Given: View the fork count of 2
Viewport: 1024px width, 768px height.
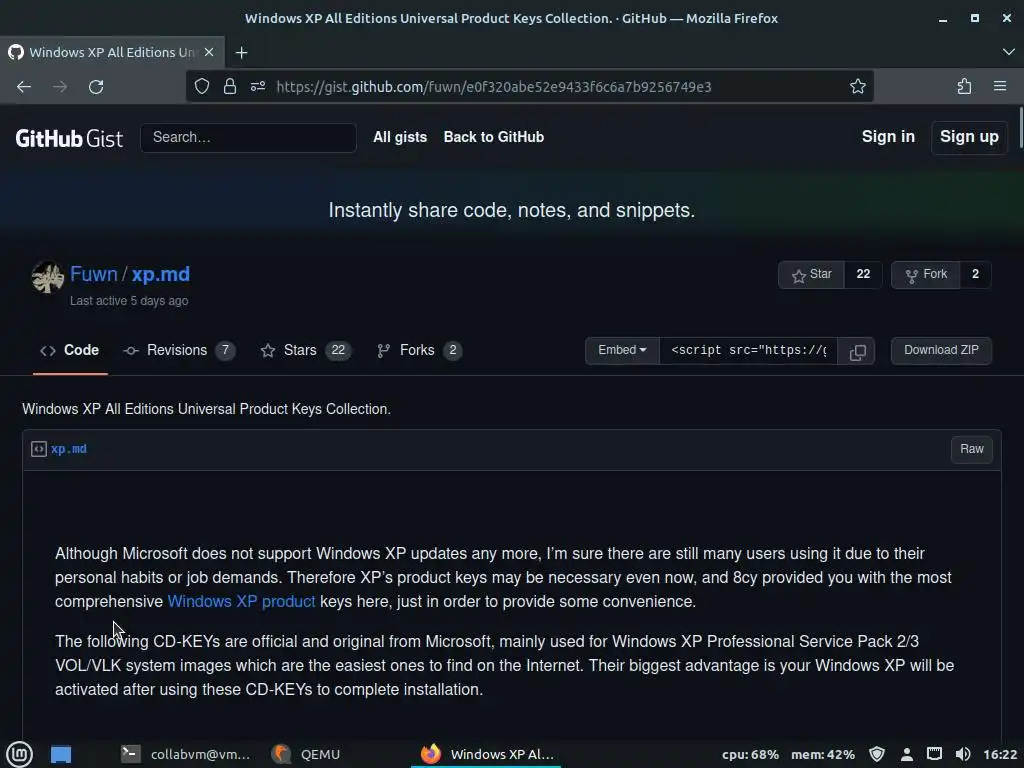Looking at the screenshot, I should [x=976, y=274].
